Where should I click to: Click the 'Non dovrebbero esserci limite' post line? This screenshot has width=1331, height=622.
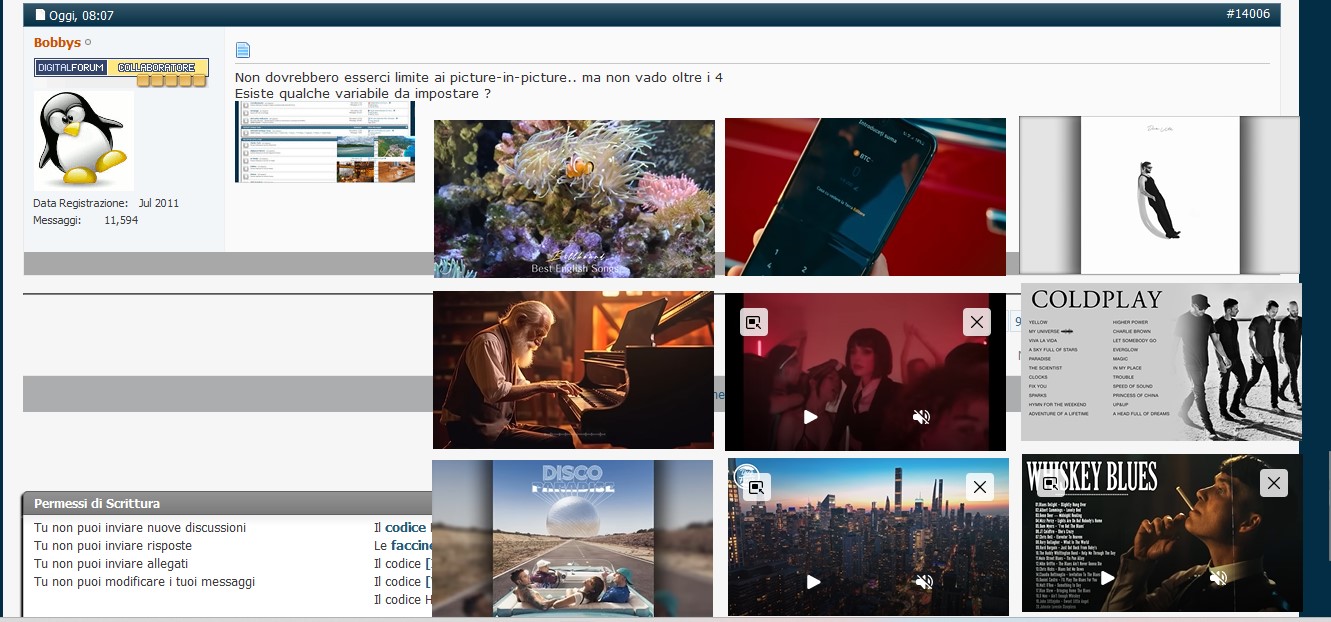pyautogui.click(x=479, y=77)
